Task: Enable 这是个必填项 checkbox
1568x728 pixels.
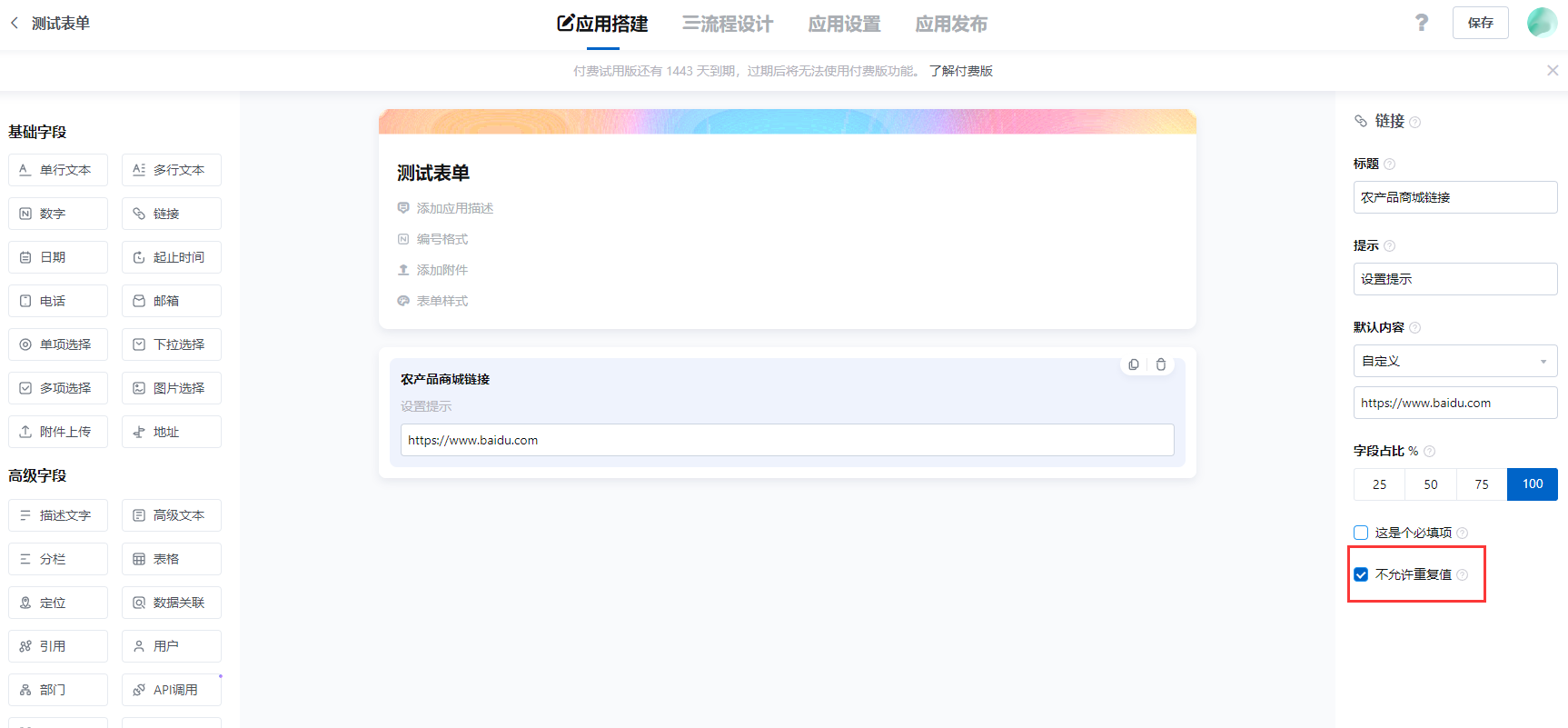Action: [1361, 533]
